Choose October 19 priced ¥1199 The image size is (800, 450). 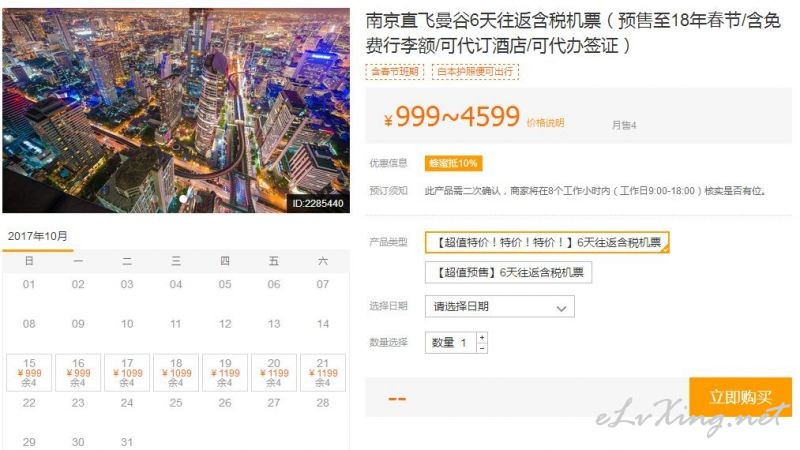click(225, 372)
